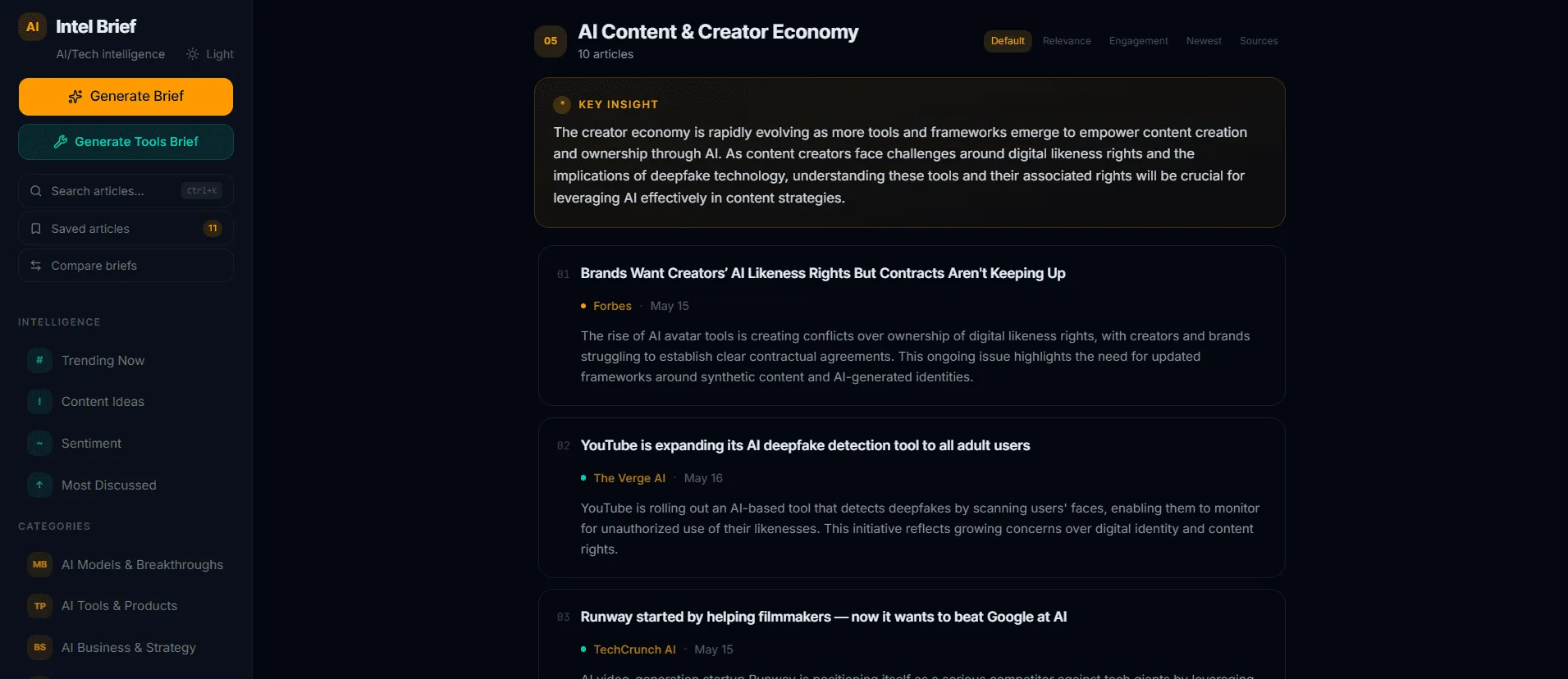This screenshot has height=679, width=1568.
Task: Open Trending Now hash icon
Action: point(39,360)
